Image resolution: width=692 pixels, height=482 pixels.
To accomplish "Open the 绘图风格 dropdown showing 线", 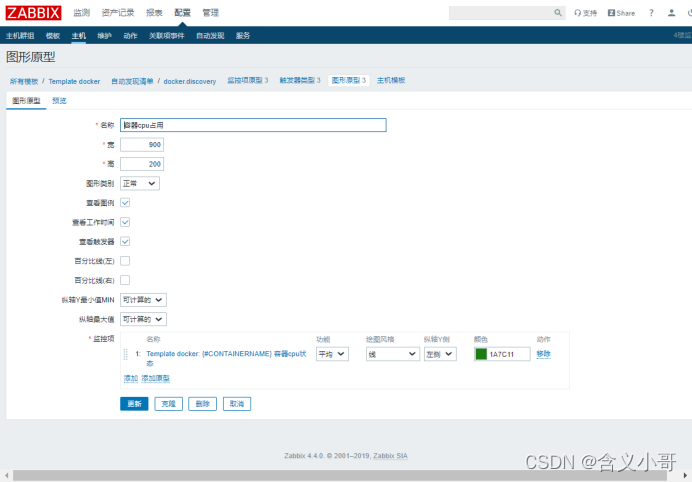I will [x=393, y=354].
